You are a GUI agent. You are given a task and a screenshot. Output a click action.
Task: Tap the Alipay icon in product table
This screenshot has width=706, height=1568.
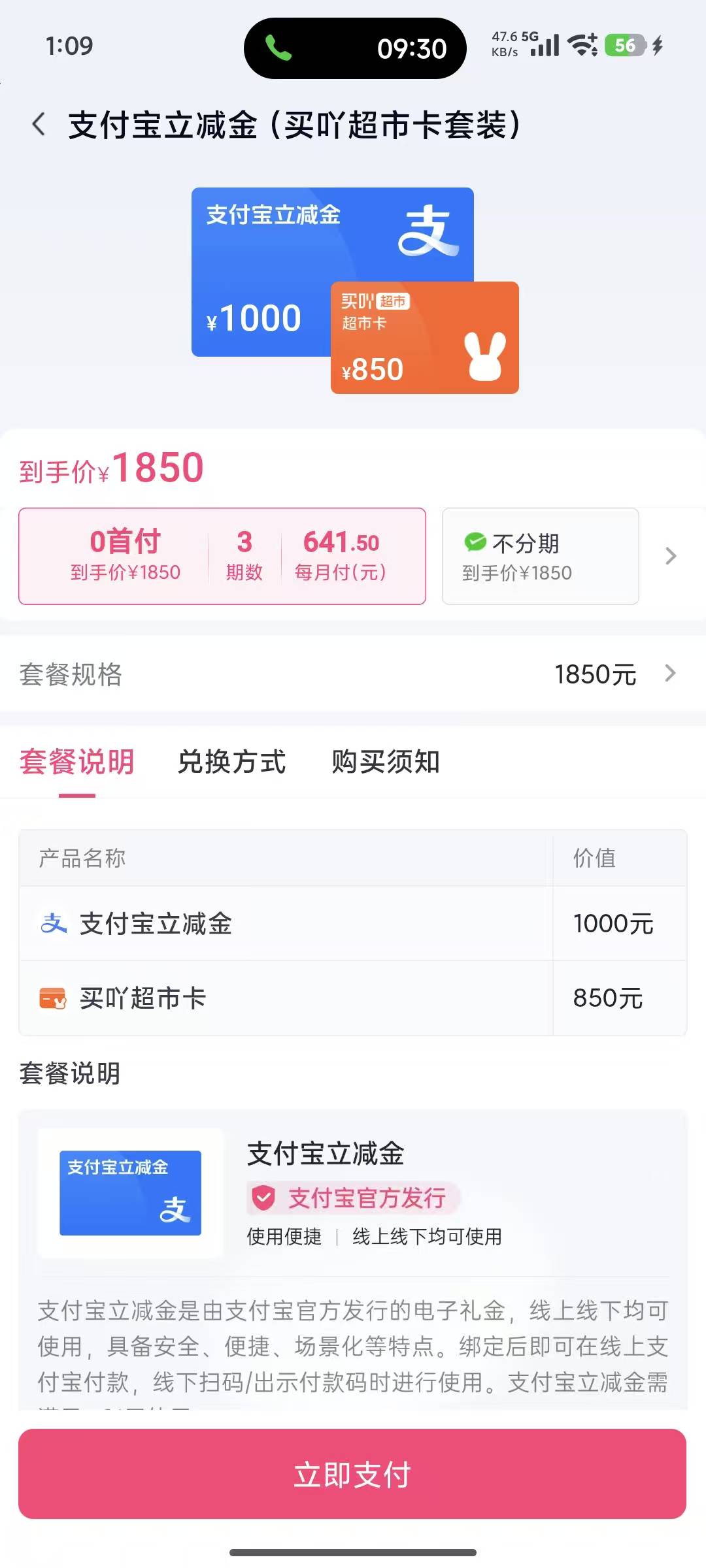pos(54,924)
